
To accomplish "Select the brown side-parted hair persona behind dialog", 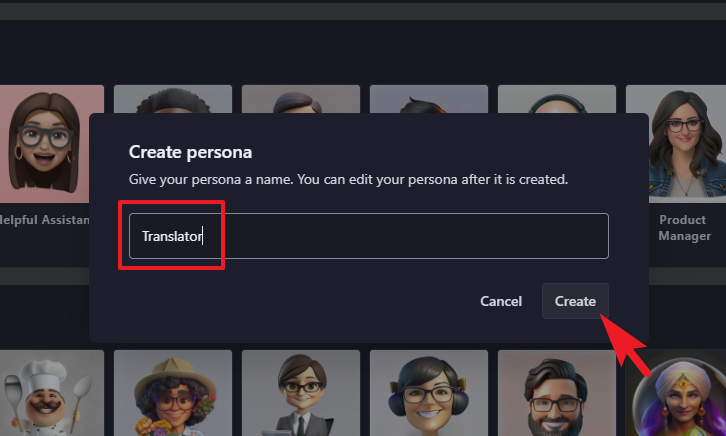I will 301,99.
